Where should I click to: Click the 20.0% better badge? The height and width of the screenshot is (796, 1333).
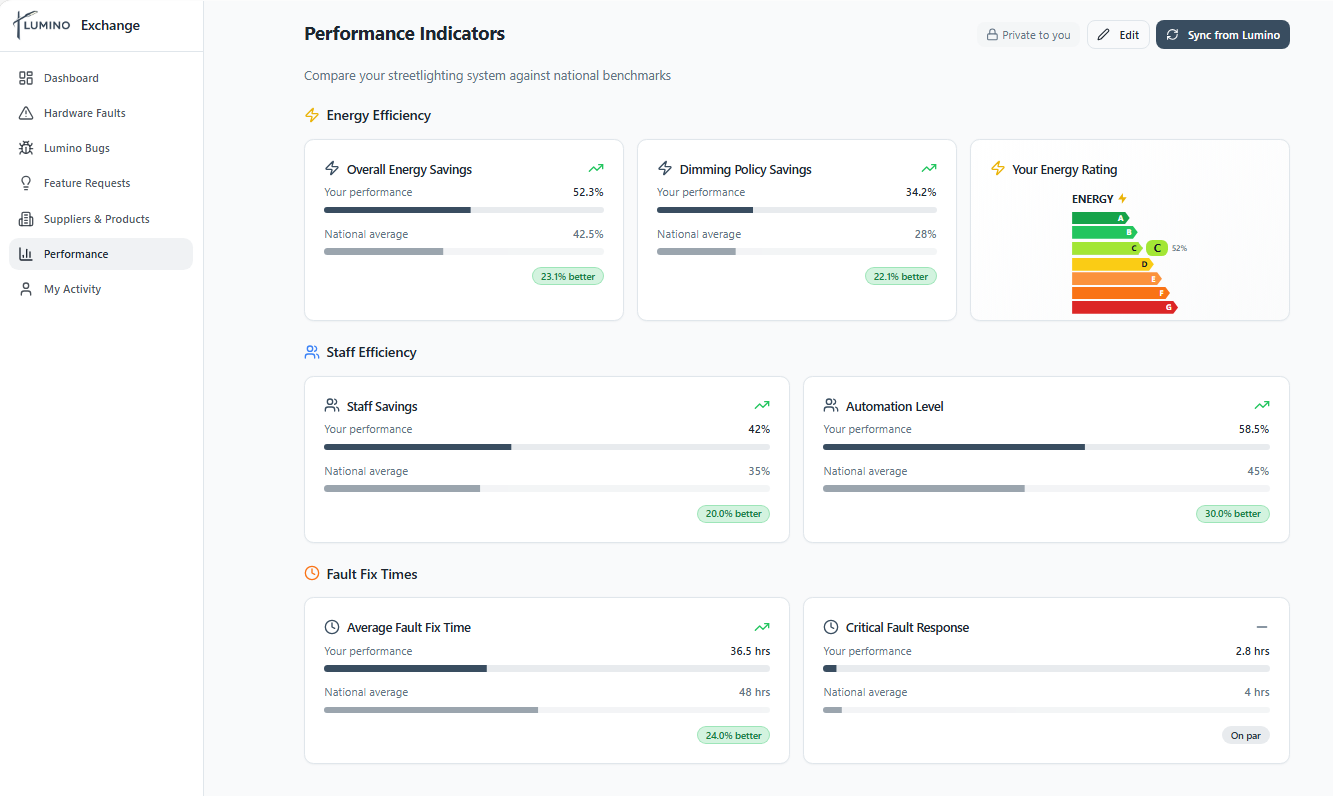coord(734,514)
